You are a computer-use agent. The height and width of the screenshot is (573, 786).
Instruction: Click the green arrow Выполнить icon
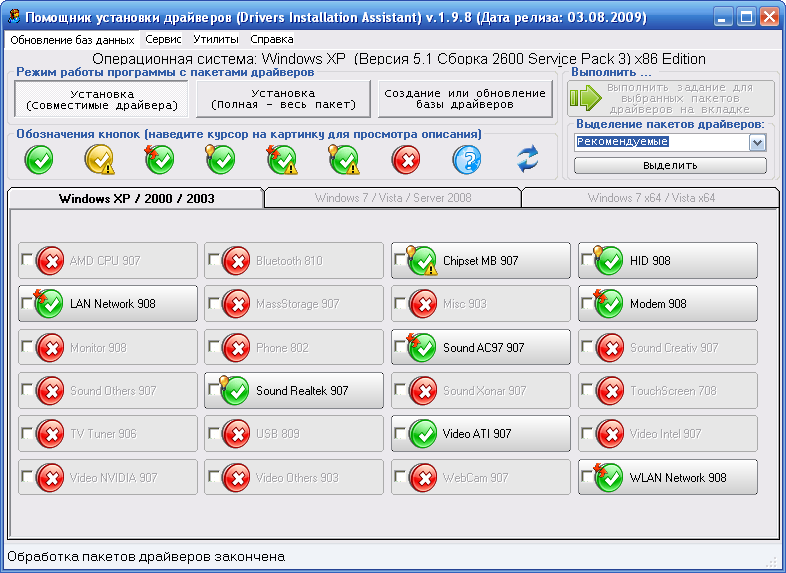[585, 98]
